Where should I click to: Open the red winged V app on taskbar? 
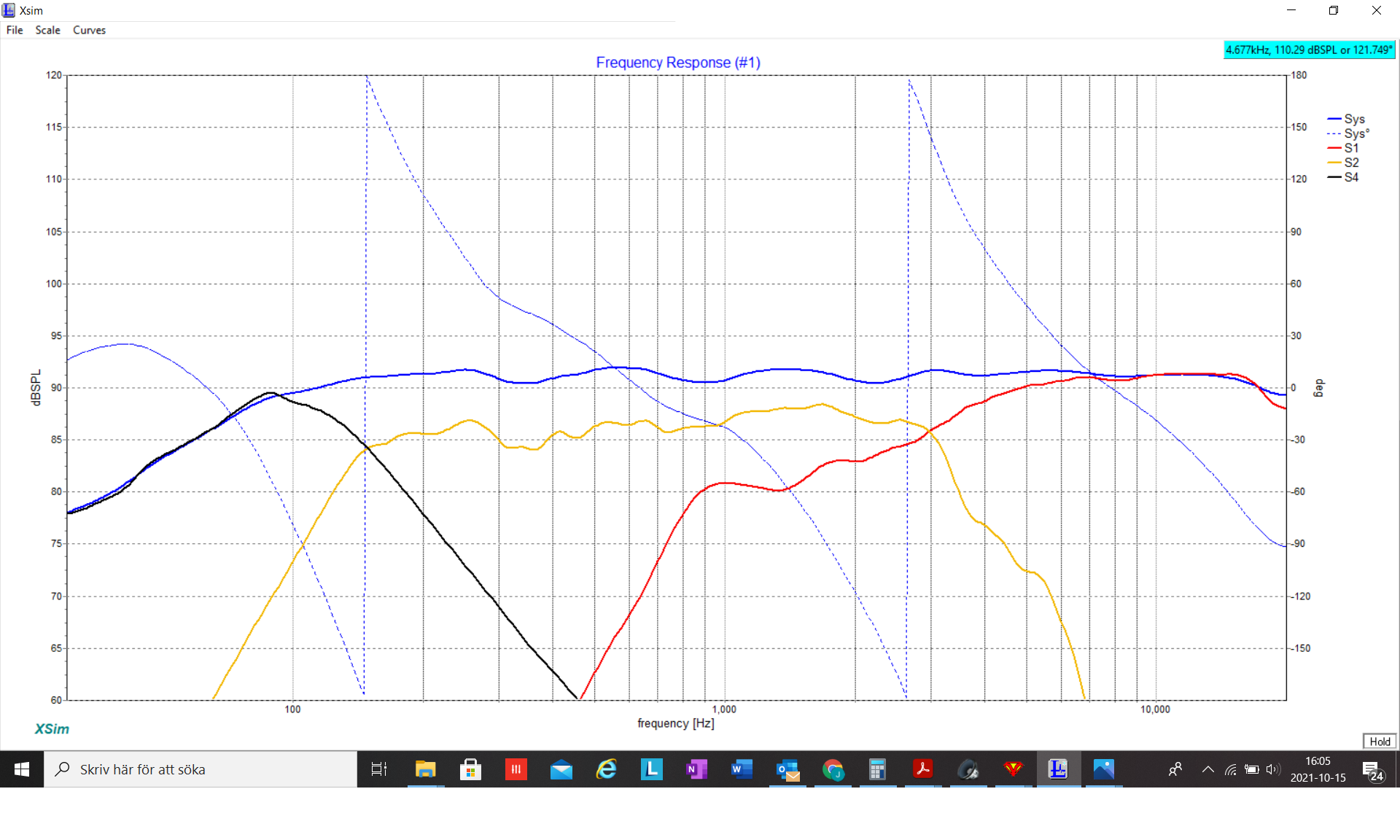pos(1014,769)
